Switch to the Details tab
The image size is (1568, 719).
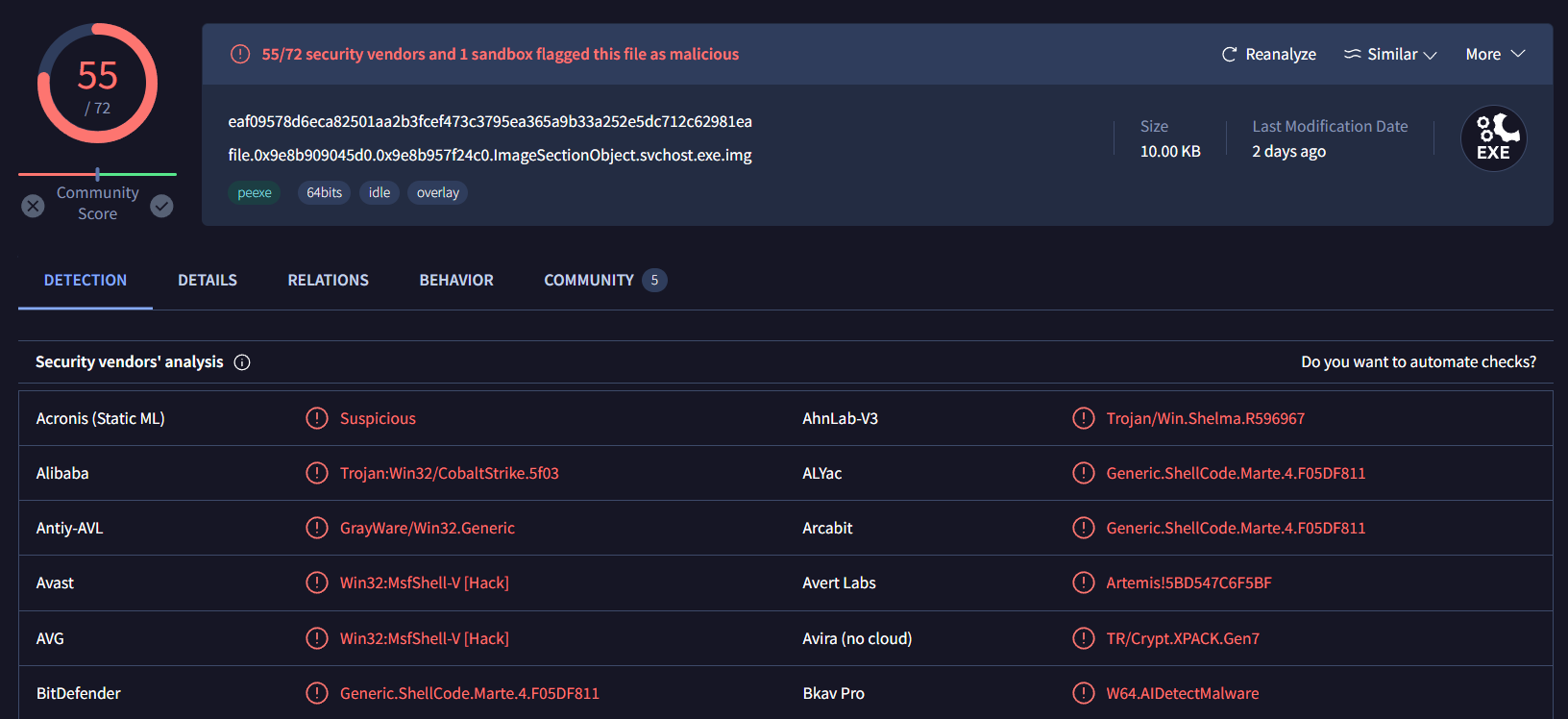(x=208, y=281)
